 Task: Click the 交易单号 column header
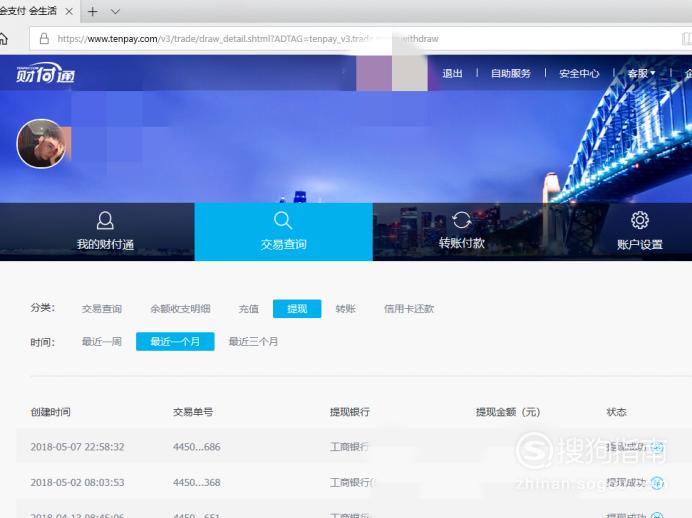point(193,412)
